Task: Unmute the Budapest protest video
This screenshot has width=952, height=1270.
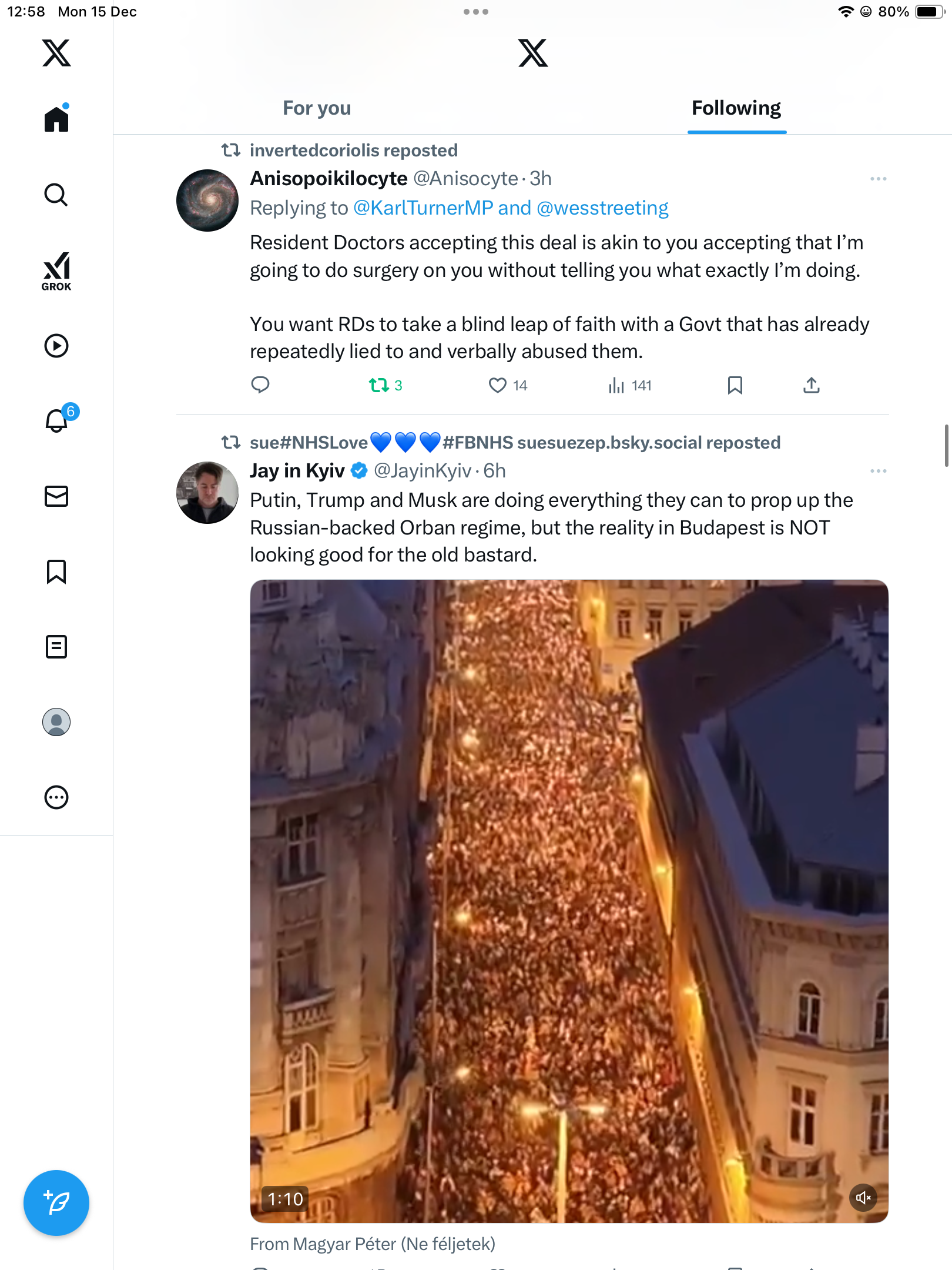Action: point(863,1198)
